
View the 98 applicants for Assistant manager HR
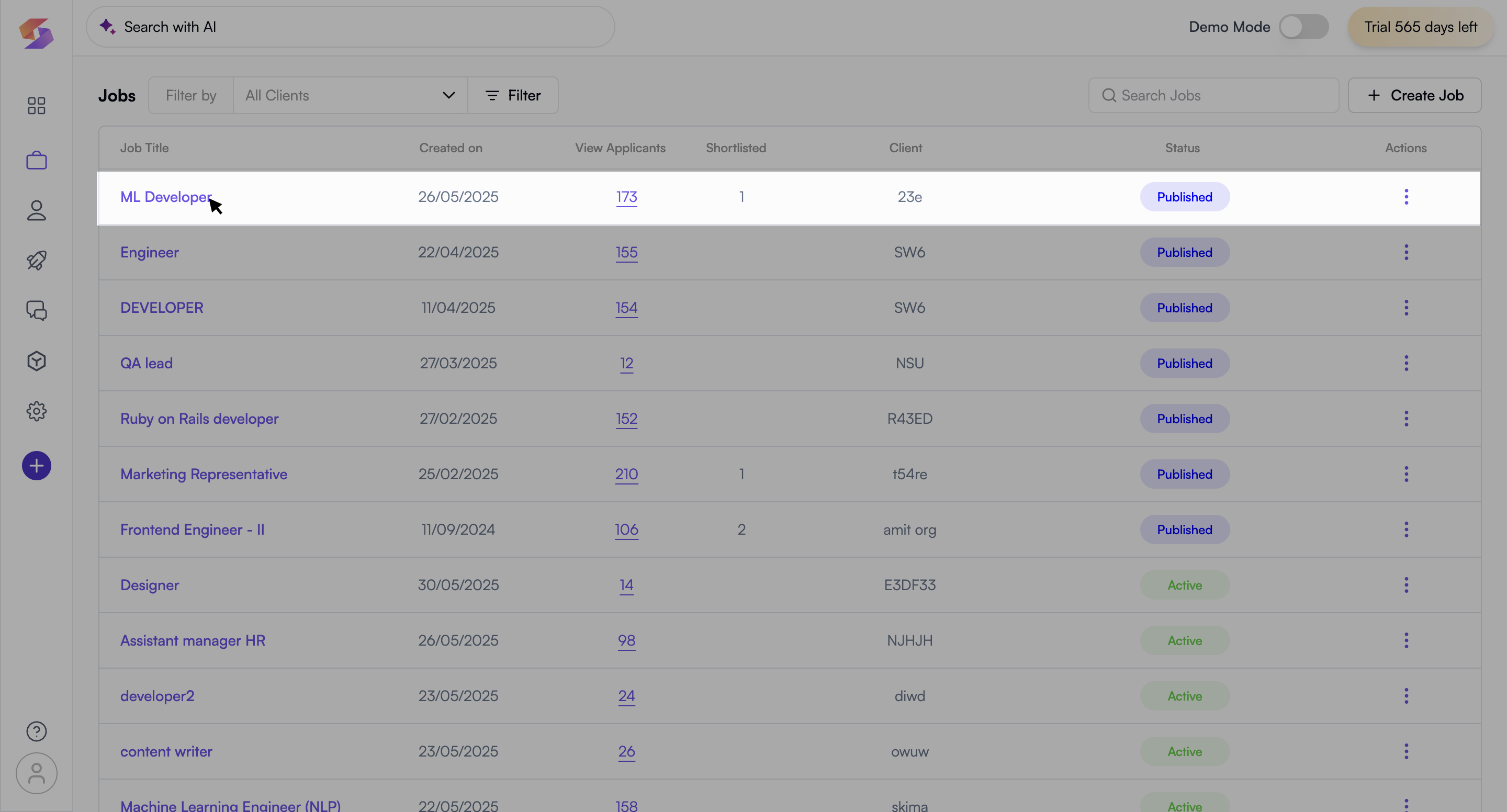pos(626,640)
